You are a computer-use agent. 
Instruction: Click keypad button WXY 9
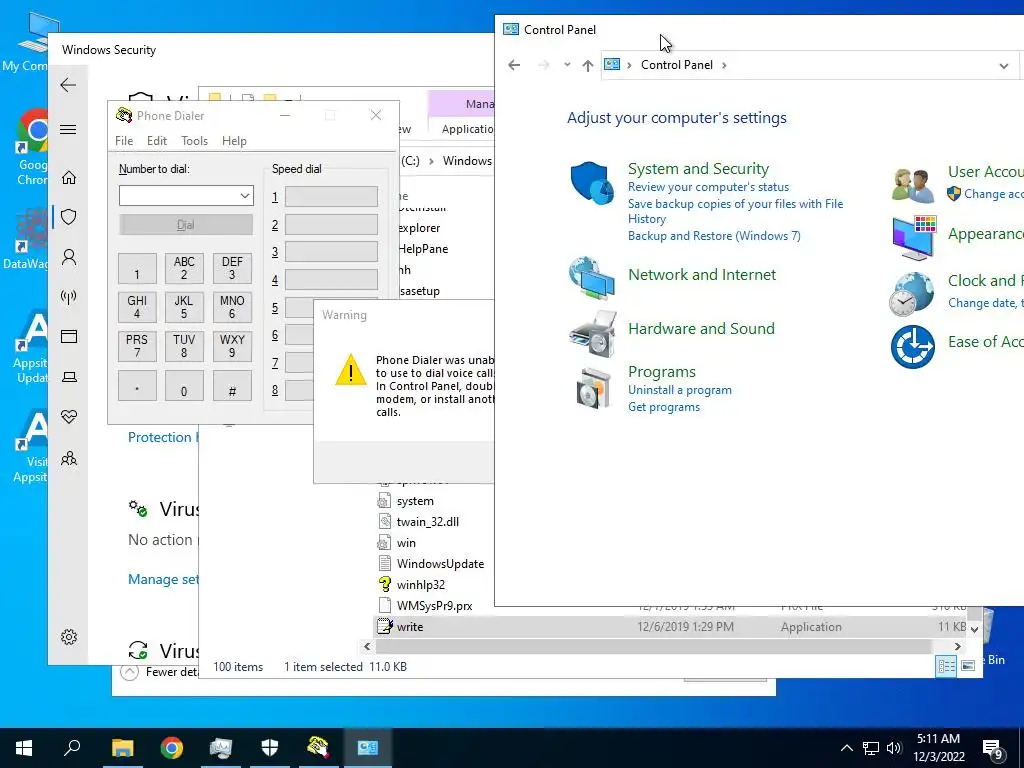pos(232,346)
